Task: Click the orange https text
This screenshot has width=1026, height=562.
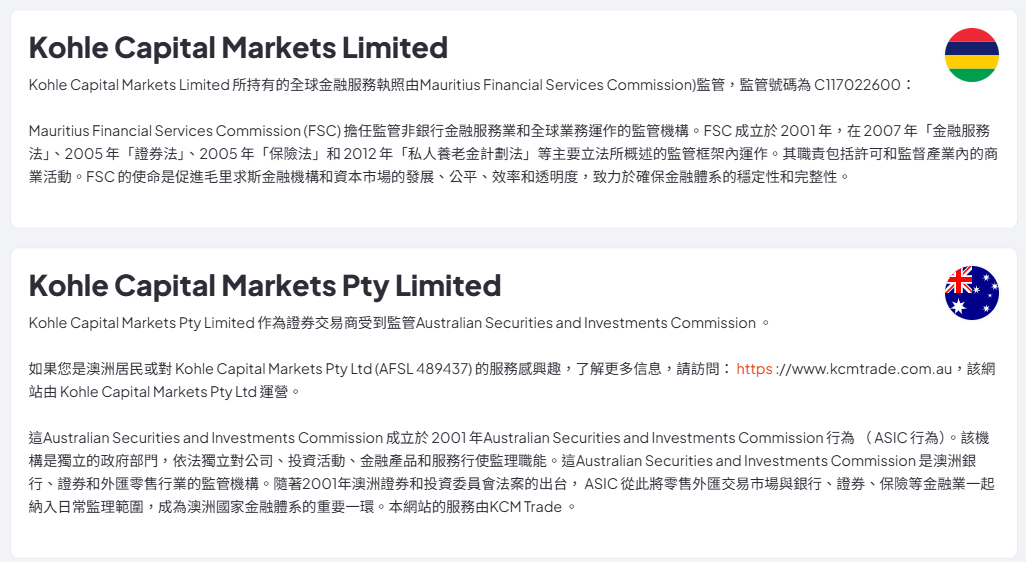Action: coord(754,369)
